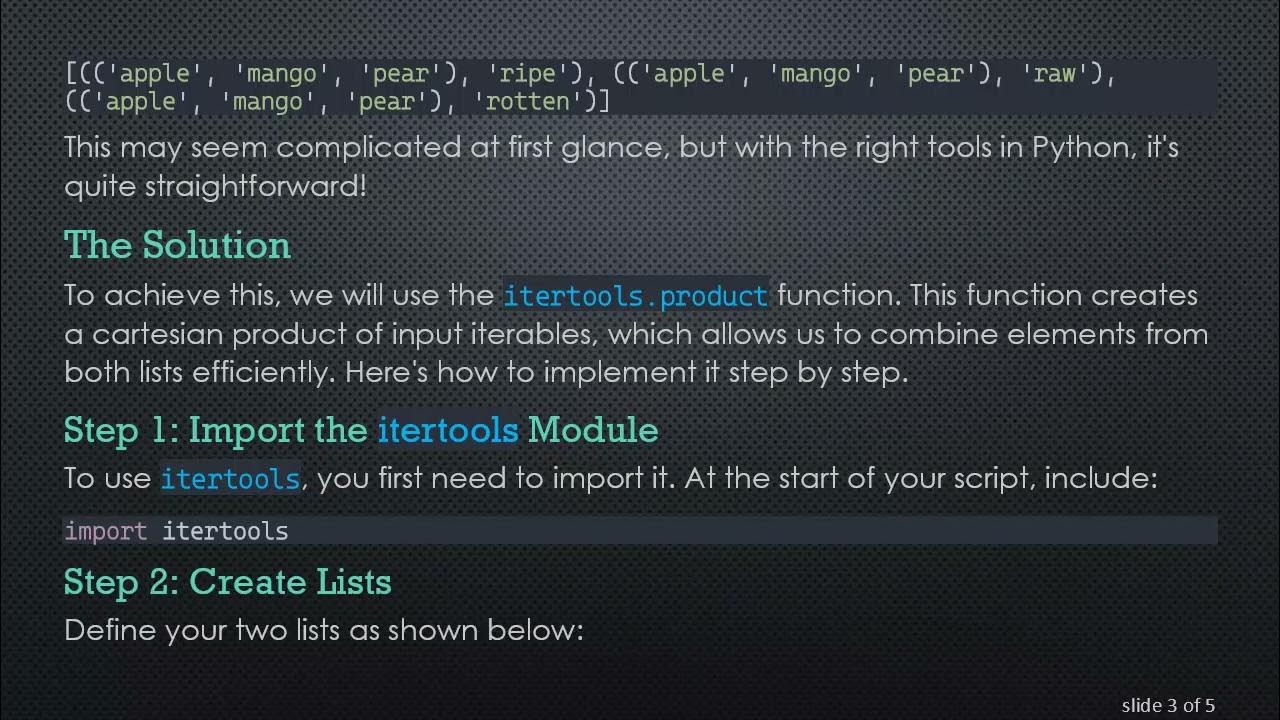
Task: Select 'The Solution' heading
Action: click(x=177, y=245)
